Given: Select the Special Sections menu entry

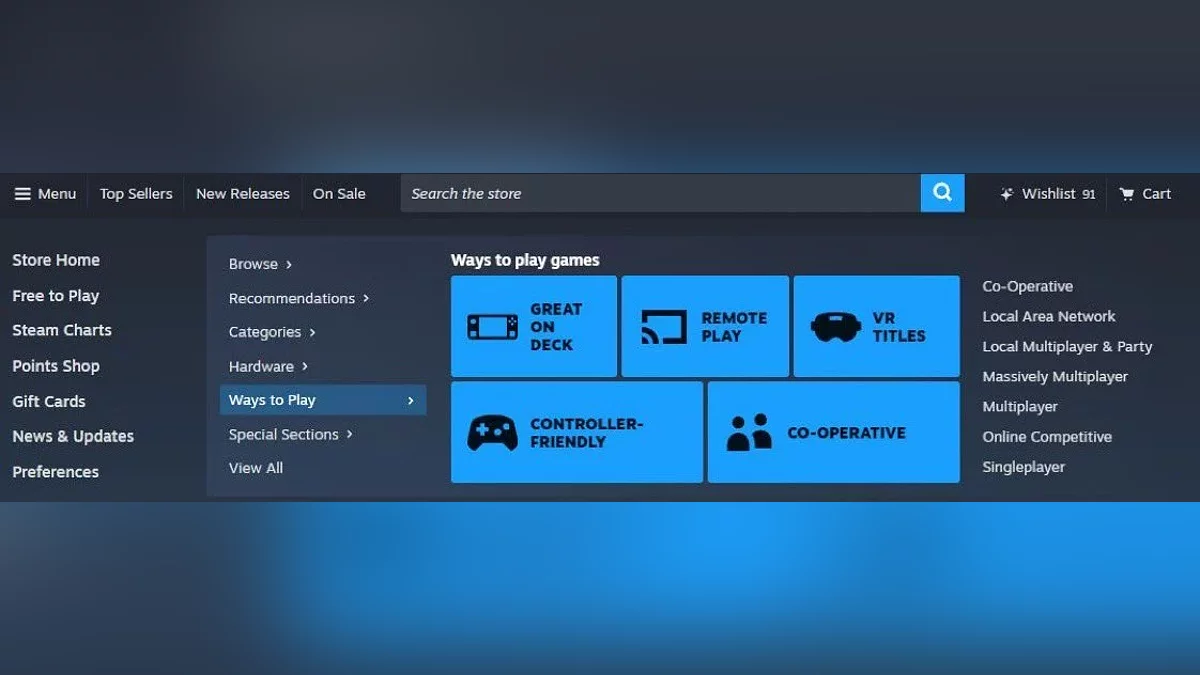Looking at the screenshot, I should [284, 434].
